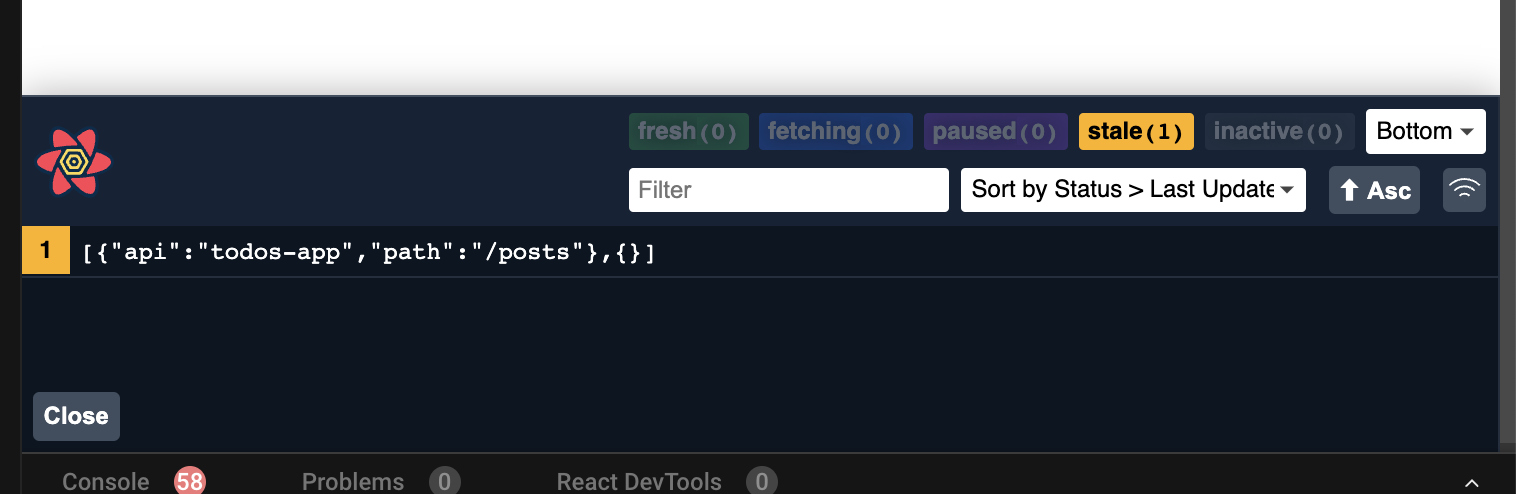The height and width of the screenshot is (494, 1516).
Task: Click the Problems count badge
Action: [445, 482]
